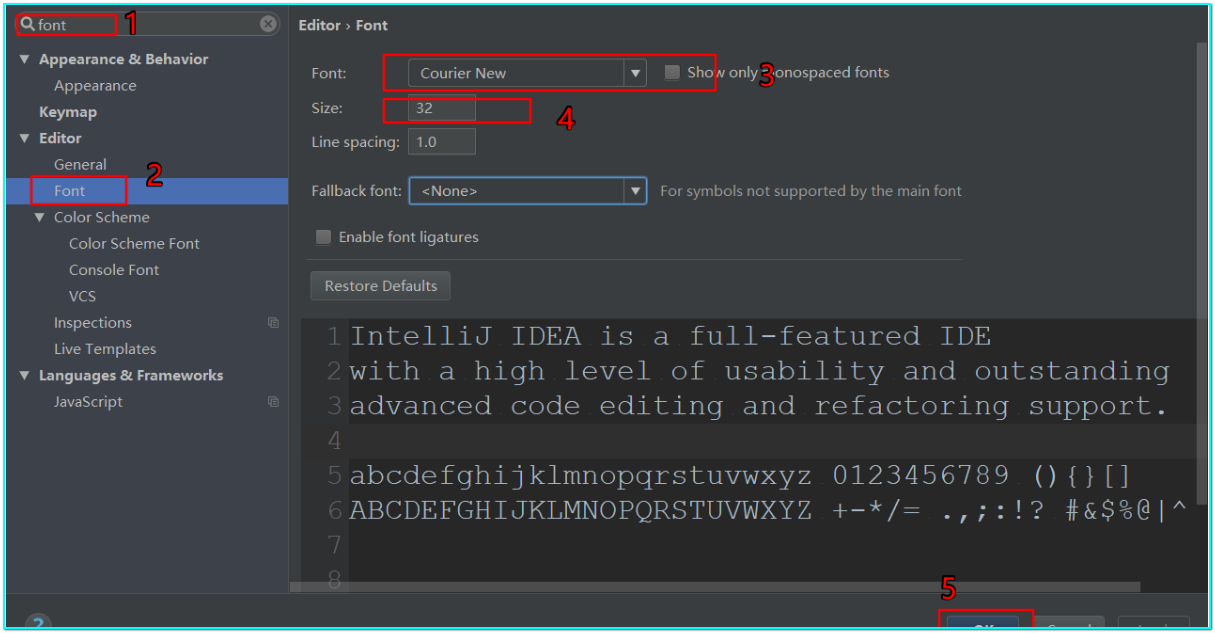Open the Inspections settings page
The image size is (1215, 633).
(x=93, y=323)
